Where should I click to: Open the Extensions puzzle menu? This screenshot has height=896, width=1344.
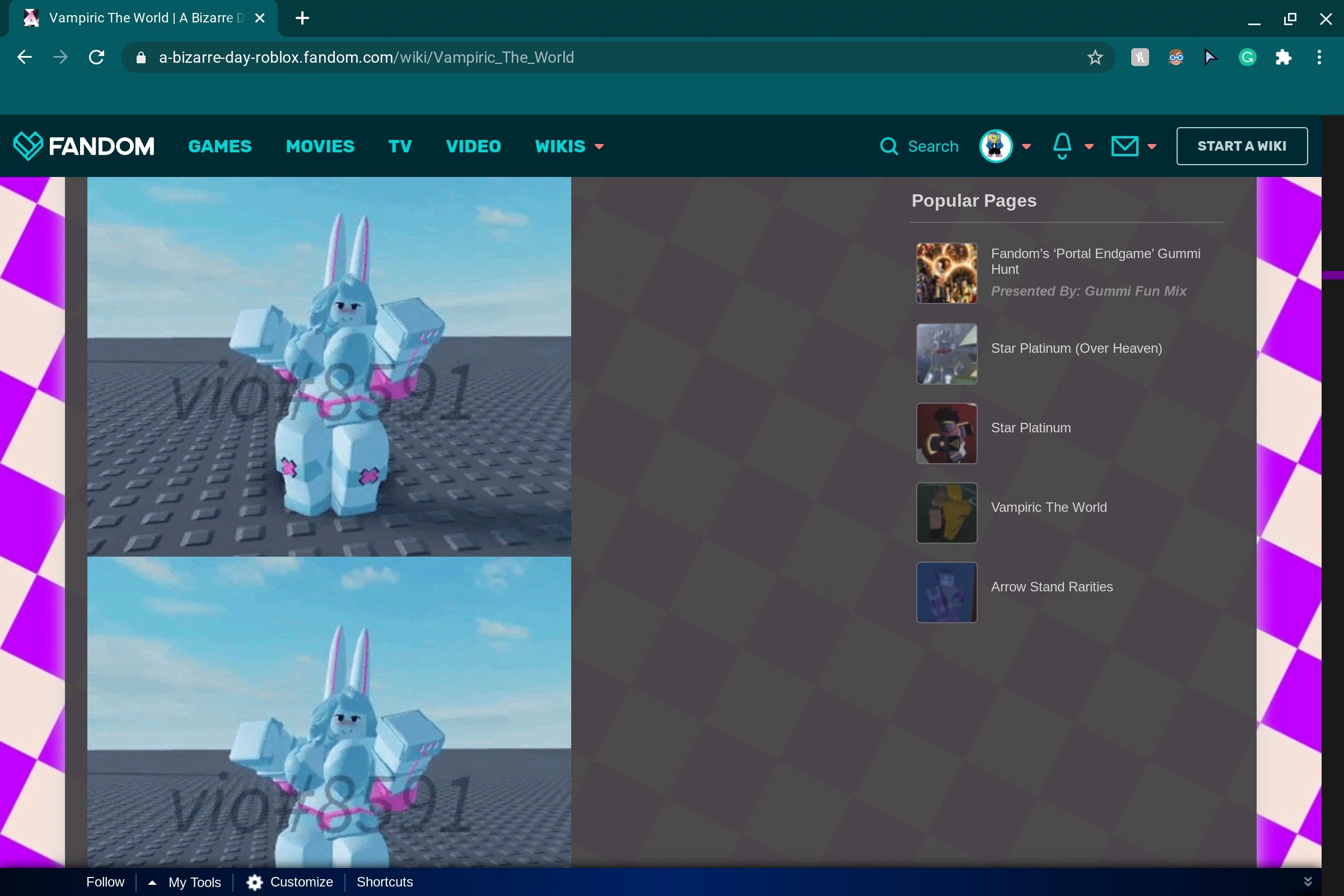coord(1284,57)
